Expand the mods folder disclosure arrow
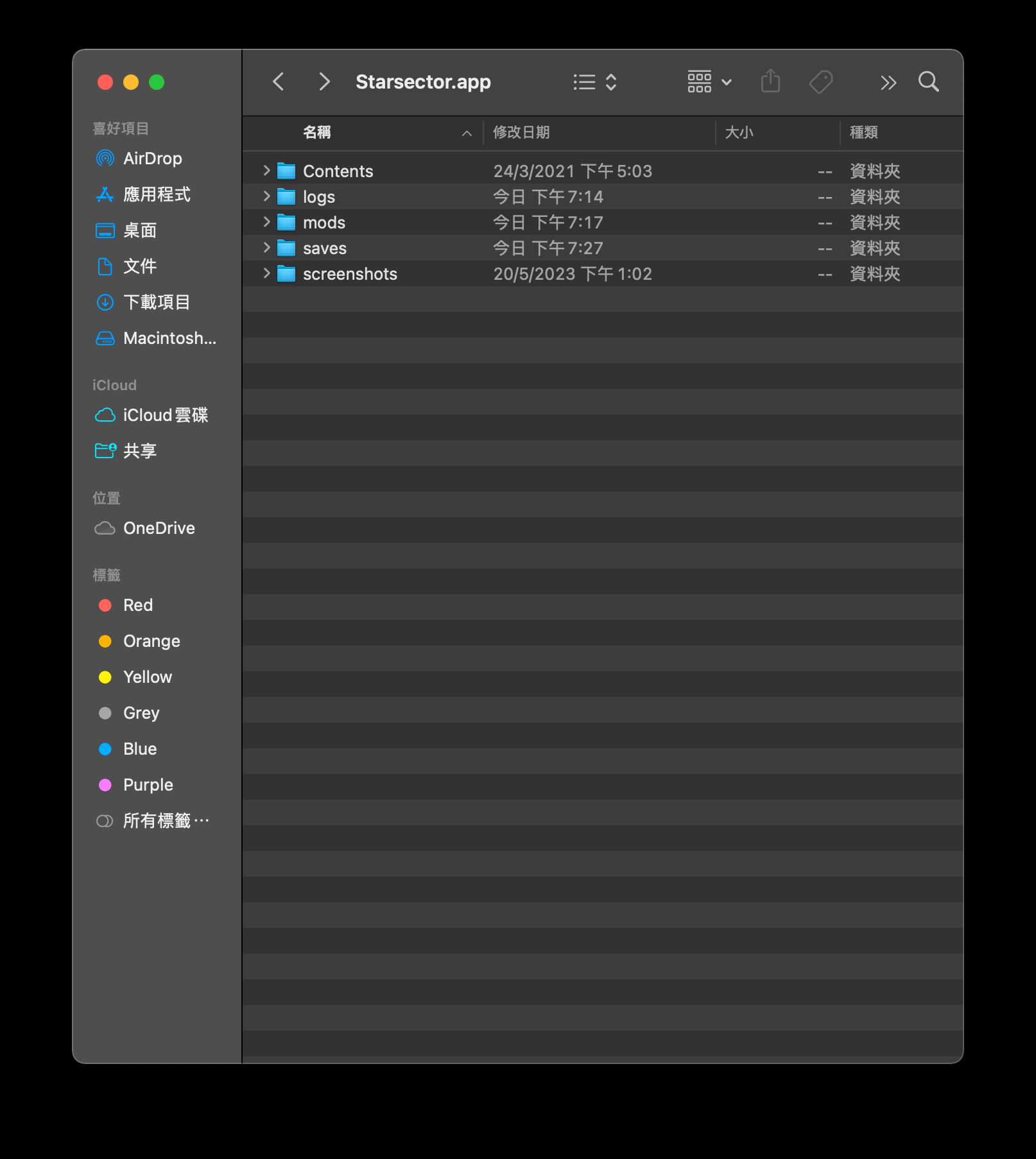 [x=266, y=222]
